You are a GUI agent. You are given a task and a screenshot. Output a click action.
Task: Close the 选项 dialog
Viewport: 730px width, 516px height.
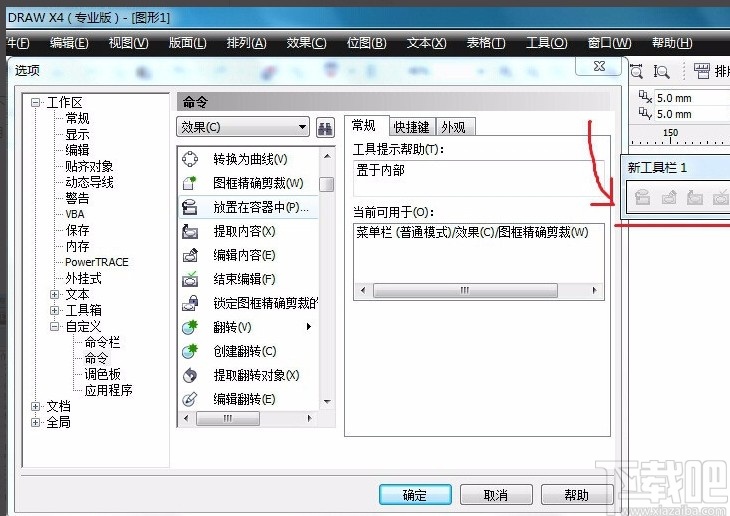click(599, 67)
